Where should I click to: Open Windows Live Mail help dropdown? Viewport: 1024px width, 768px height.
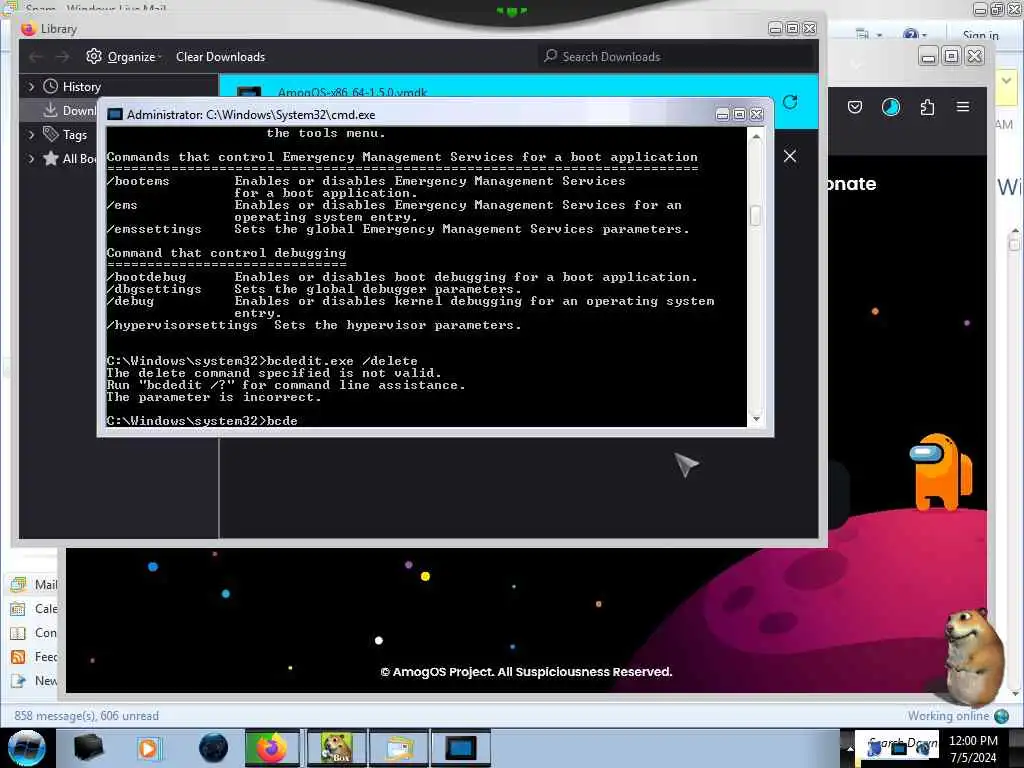pyautogui.click(x=914, y=34)
